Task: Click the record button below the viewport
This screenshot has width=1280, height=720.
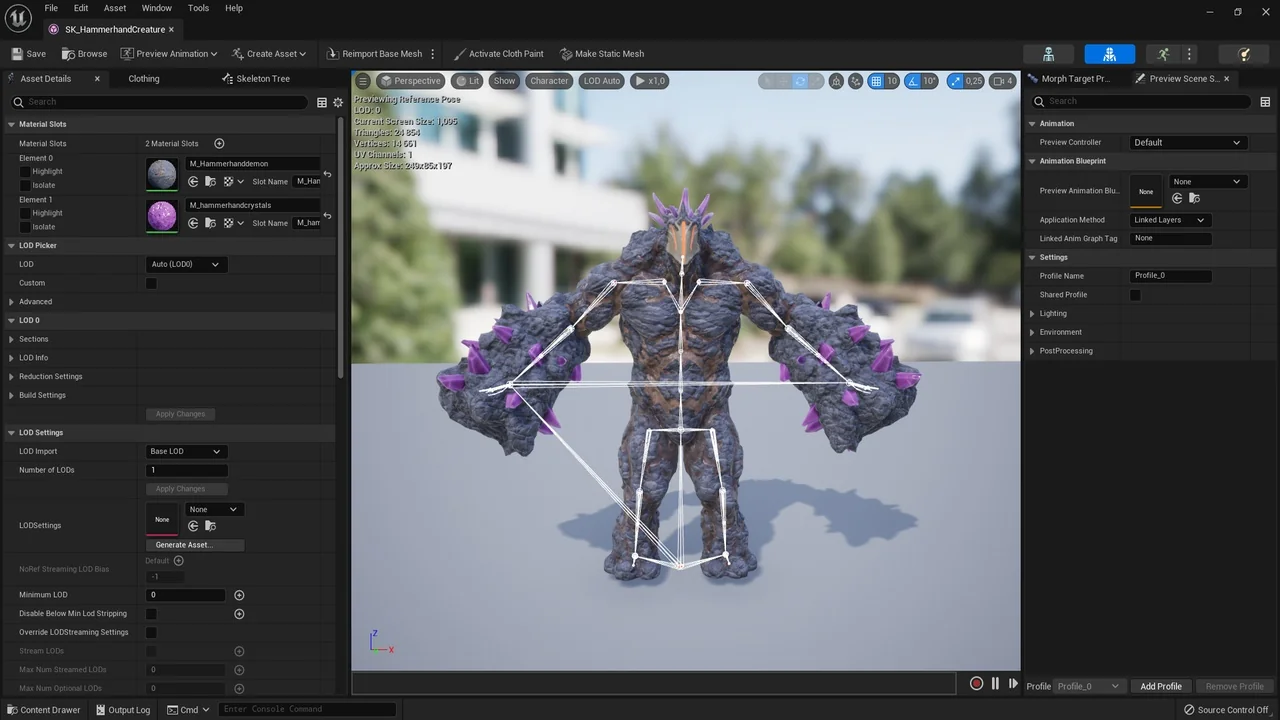Action: [976, 684]
